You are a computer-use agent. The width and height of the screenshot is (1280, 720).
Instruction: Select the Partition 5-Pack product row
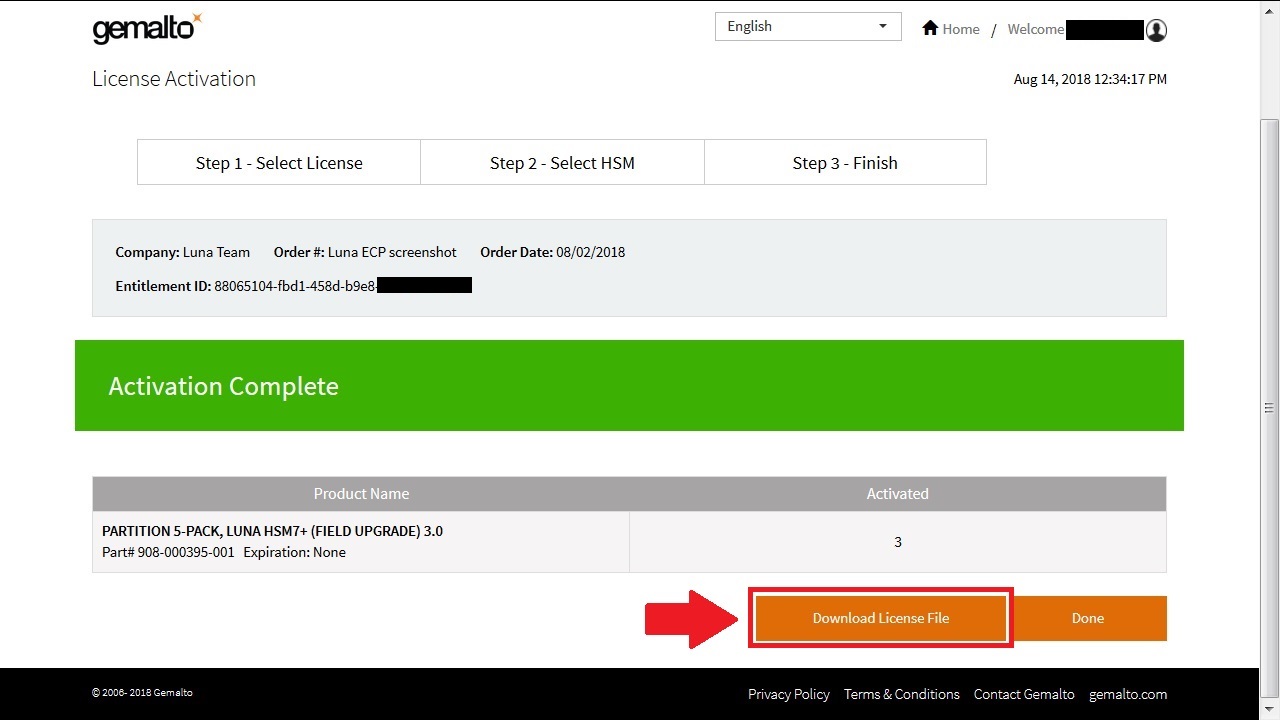click(x=361, y=541)
